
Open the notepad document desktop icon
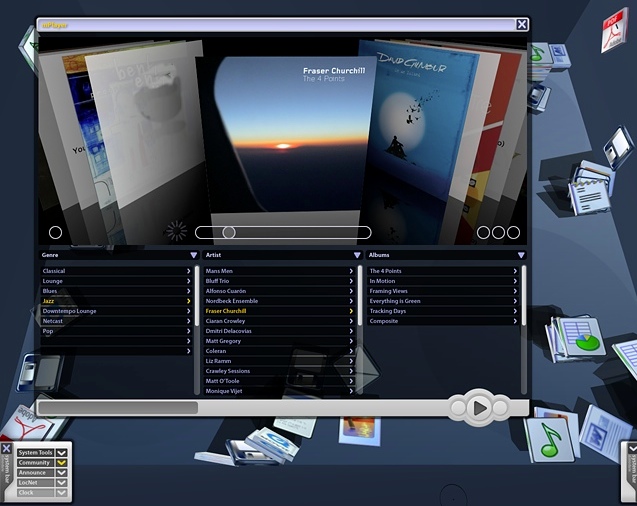pos(591,197)
